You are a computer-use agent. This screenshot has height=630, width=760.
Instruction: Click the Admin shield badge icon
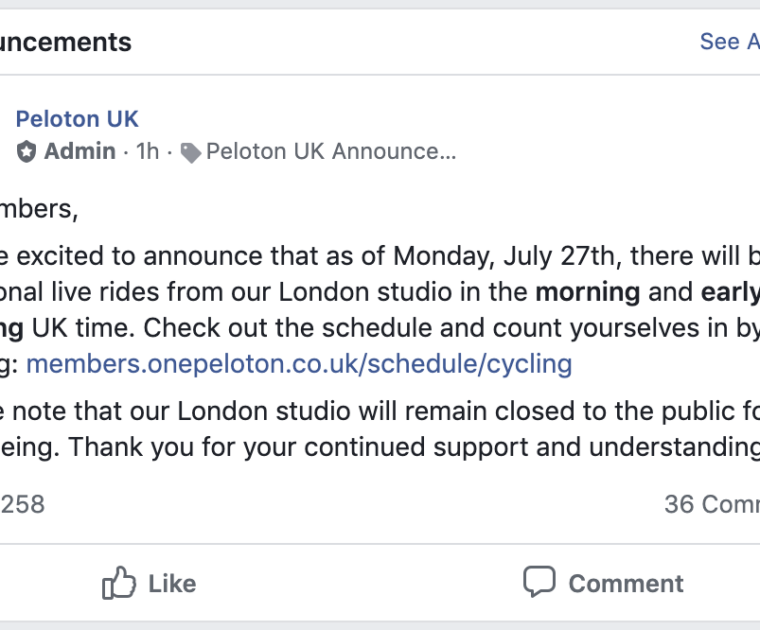[x=27, y=152]
